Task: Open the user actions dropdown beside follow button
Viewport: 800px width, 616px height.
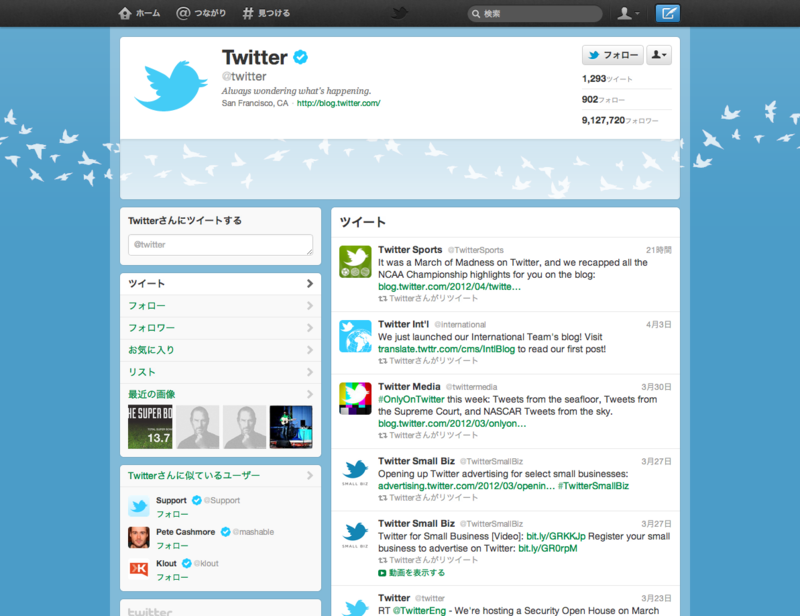Action: click(x=659, y=55)
